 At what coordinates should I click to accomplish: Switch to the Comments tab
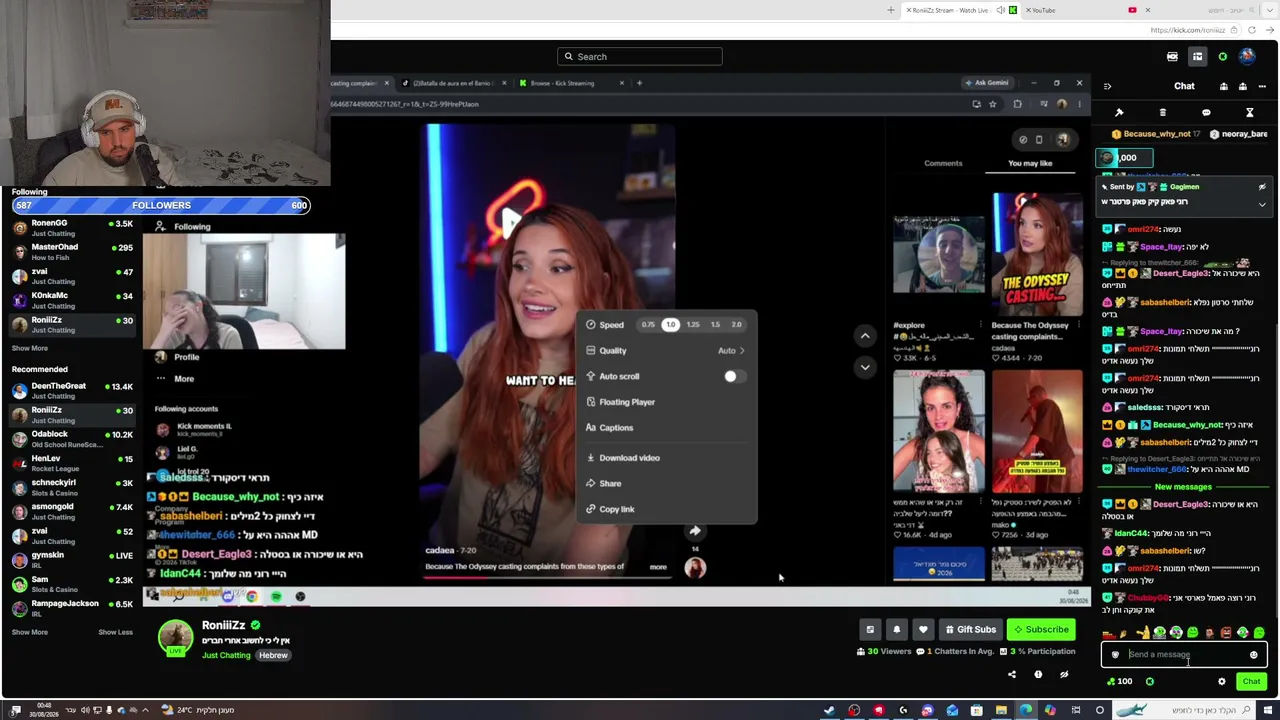point(943,163)
